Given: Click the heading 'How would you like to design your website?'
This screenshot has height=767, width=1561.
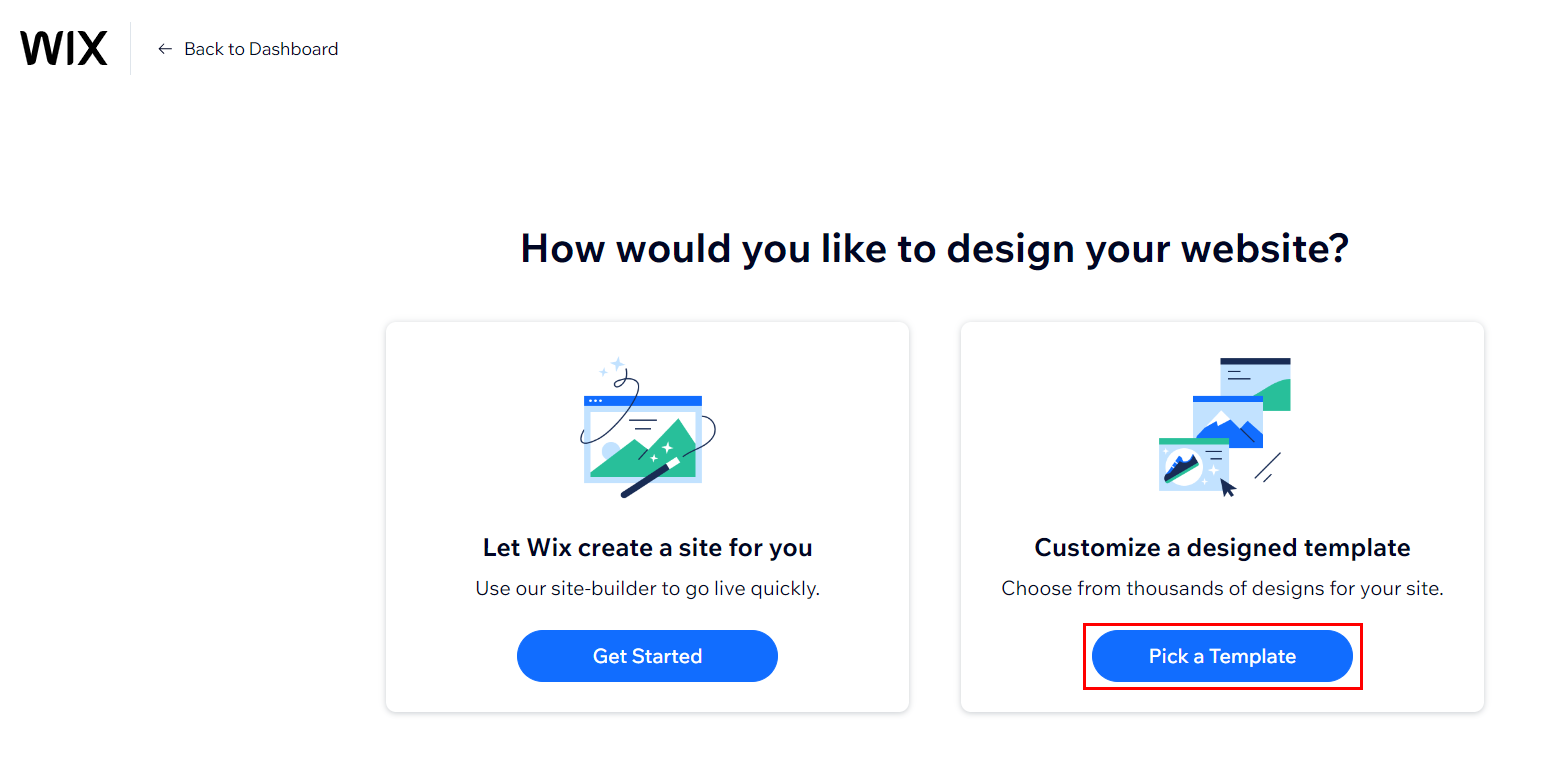Looking at the screenshot, I should [x=935, y=248].
